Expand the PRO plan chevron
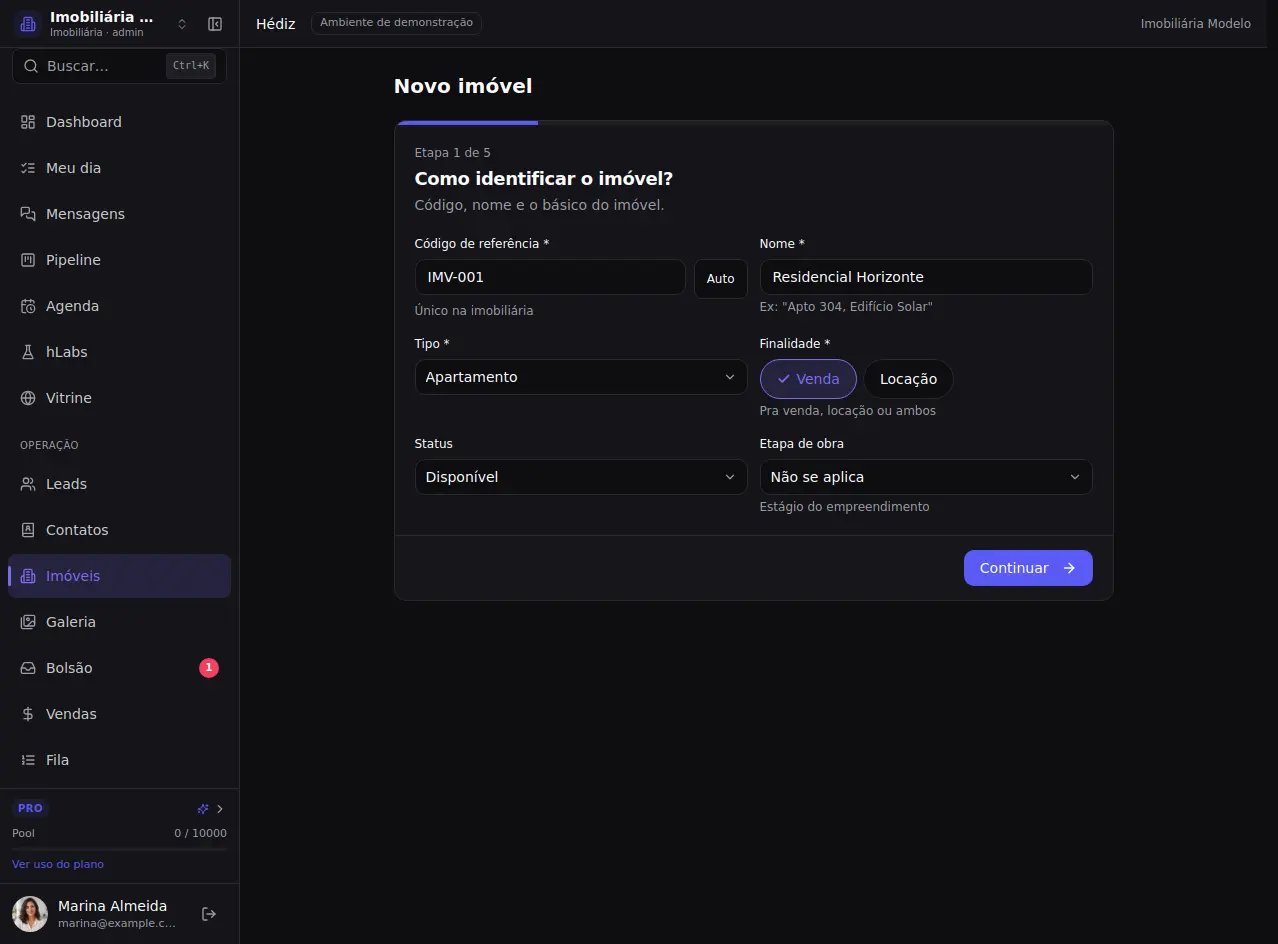The width and height of the screenshot is (1278, 944). pos(220,809)
